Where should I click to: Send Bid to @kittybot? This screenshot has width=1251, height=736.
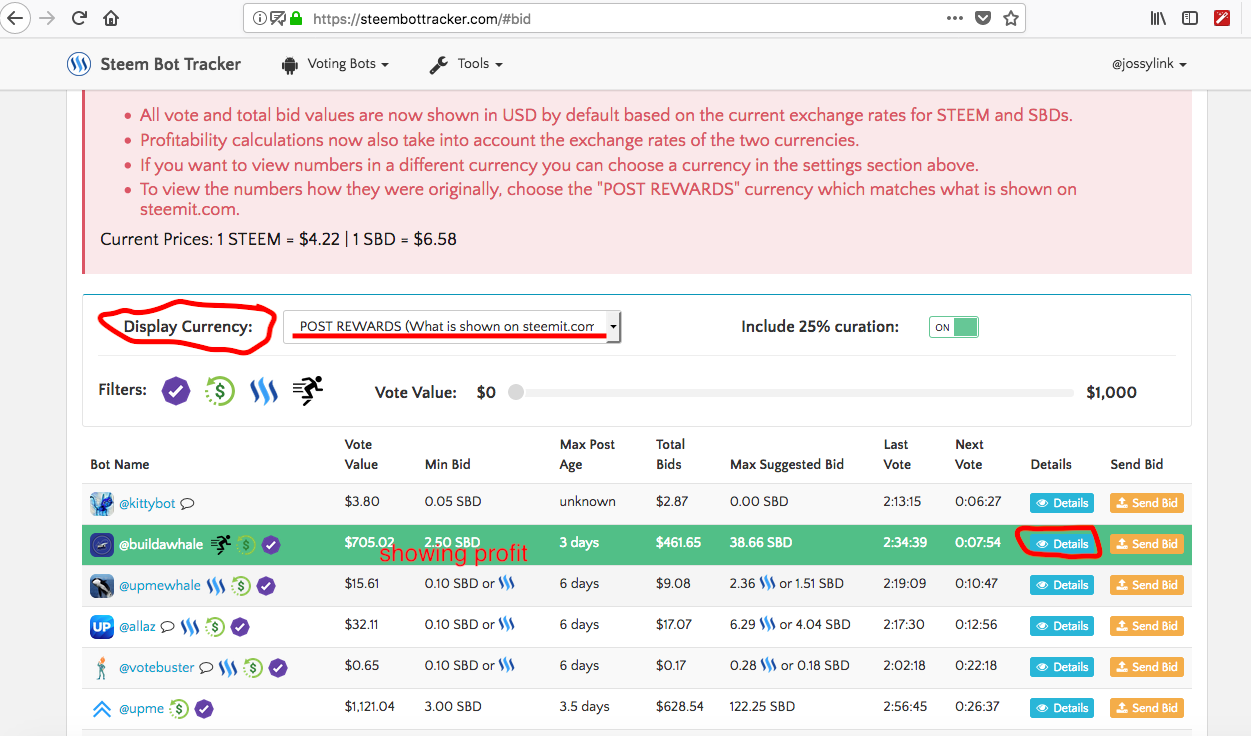1147,503
